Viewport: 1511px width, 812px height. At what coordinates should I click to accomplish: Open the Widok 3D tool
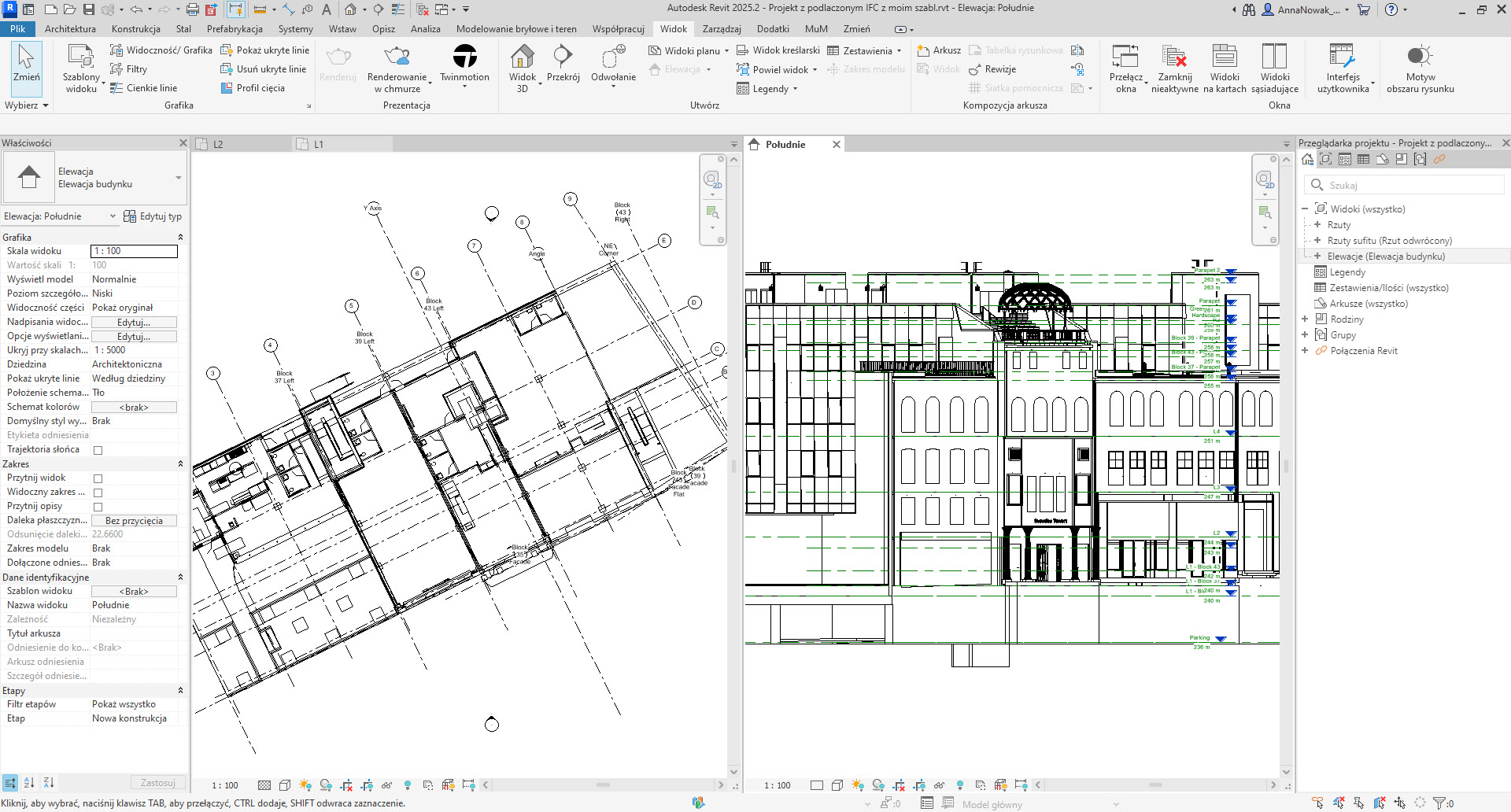[522, 57]
